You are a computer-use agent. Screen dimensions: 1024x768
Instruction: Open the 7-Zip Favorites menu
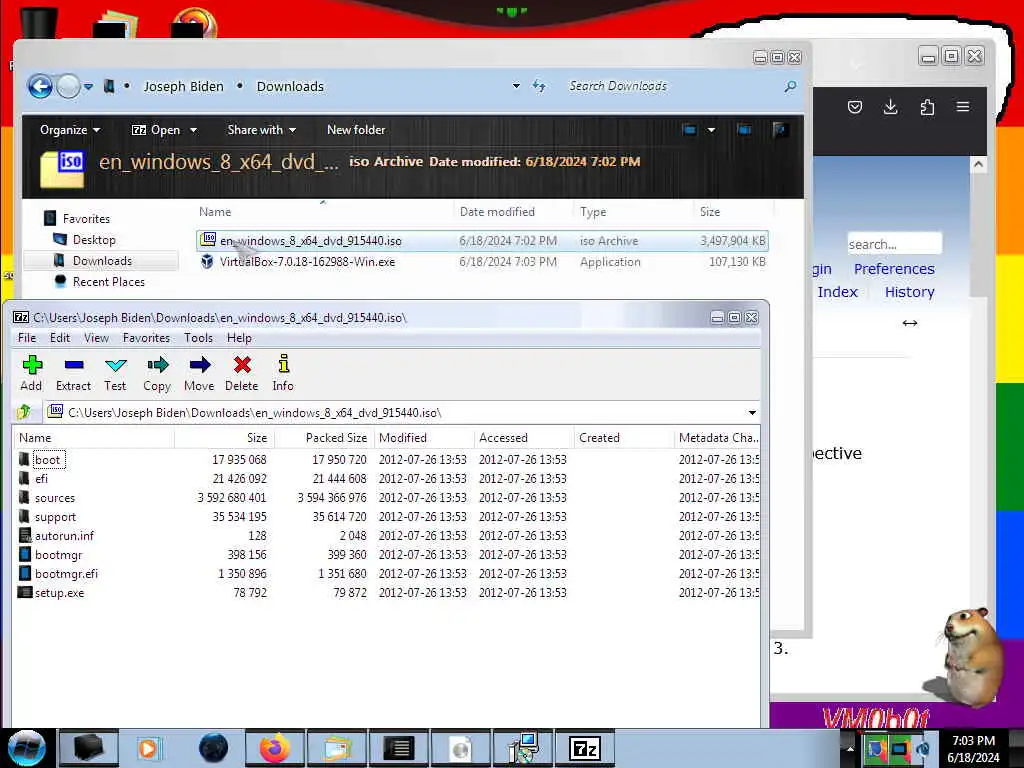(x=146, y=338)
